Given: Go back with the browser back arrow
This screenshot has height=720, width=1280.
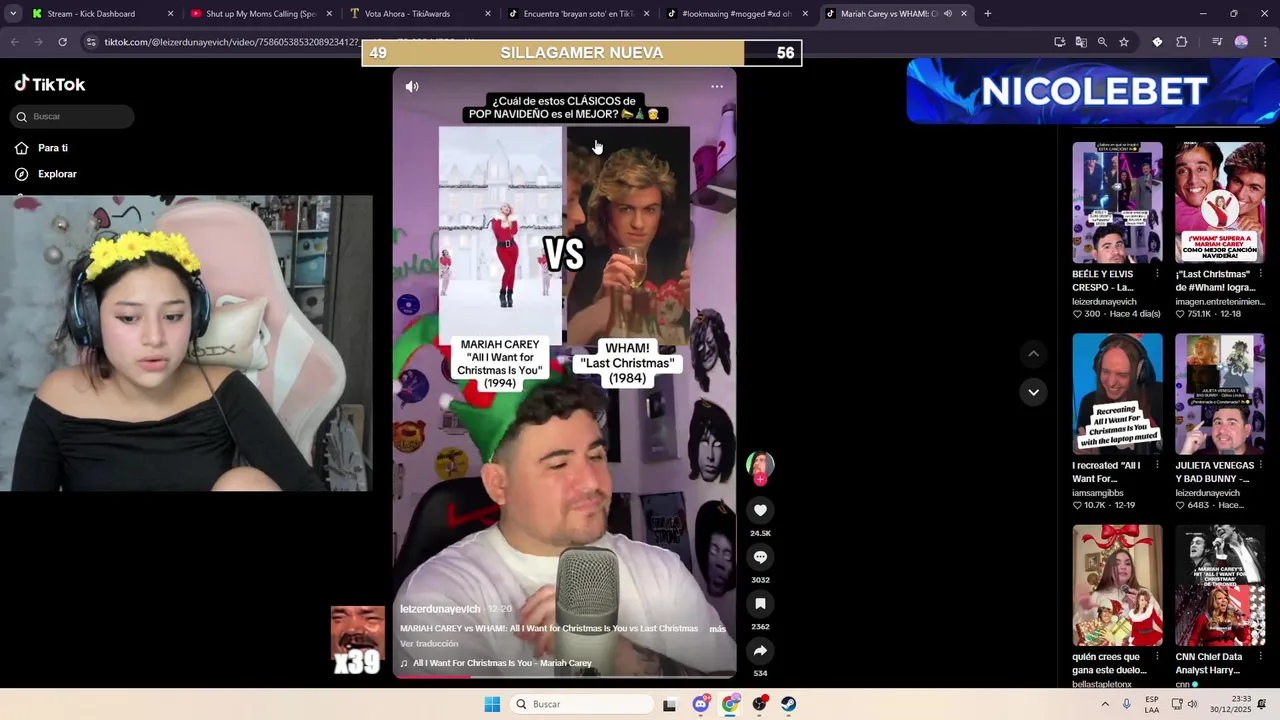Looking at the screenshot, I should pos(15,42).
